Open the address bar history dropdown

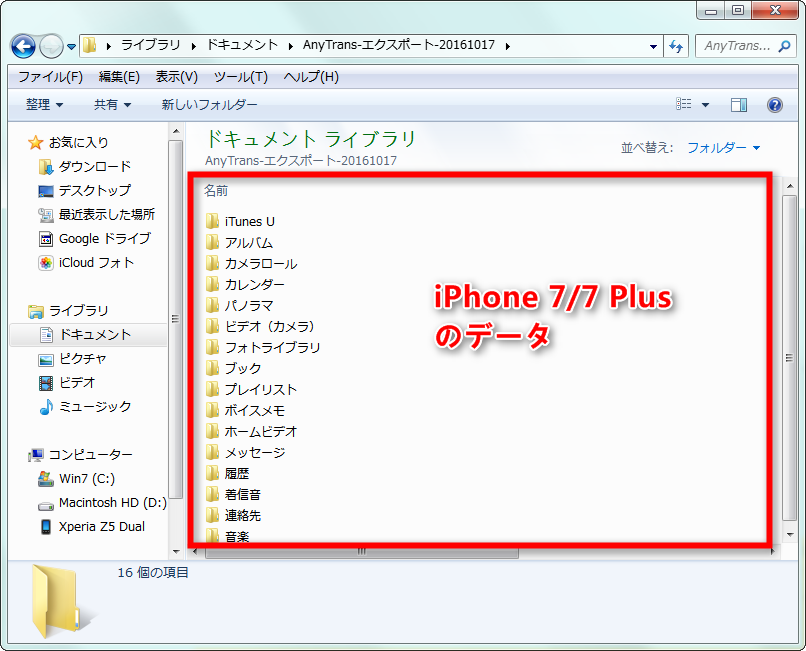(x=653, y=46)
